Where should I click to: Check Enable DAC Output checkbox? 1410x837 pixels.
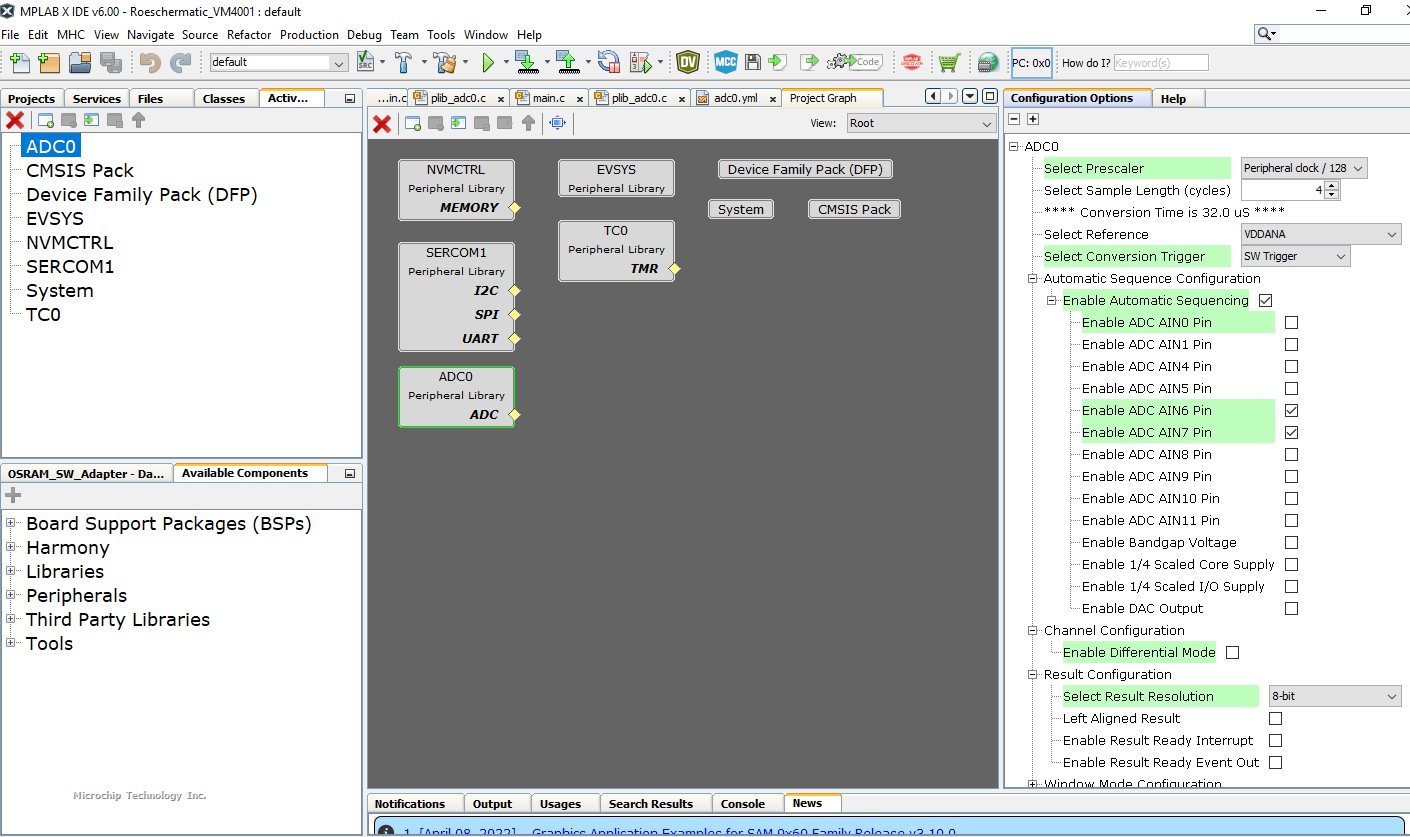point(1291,608)
